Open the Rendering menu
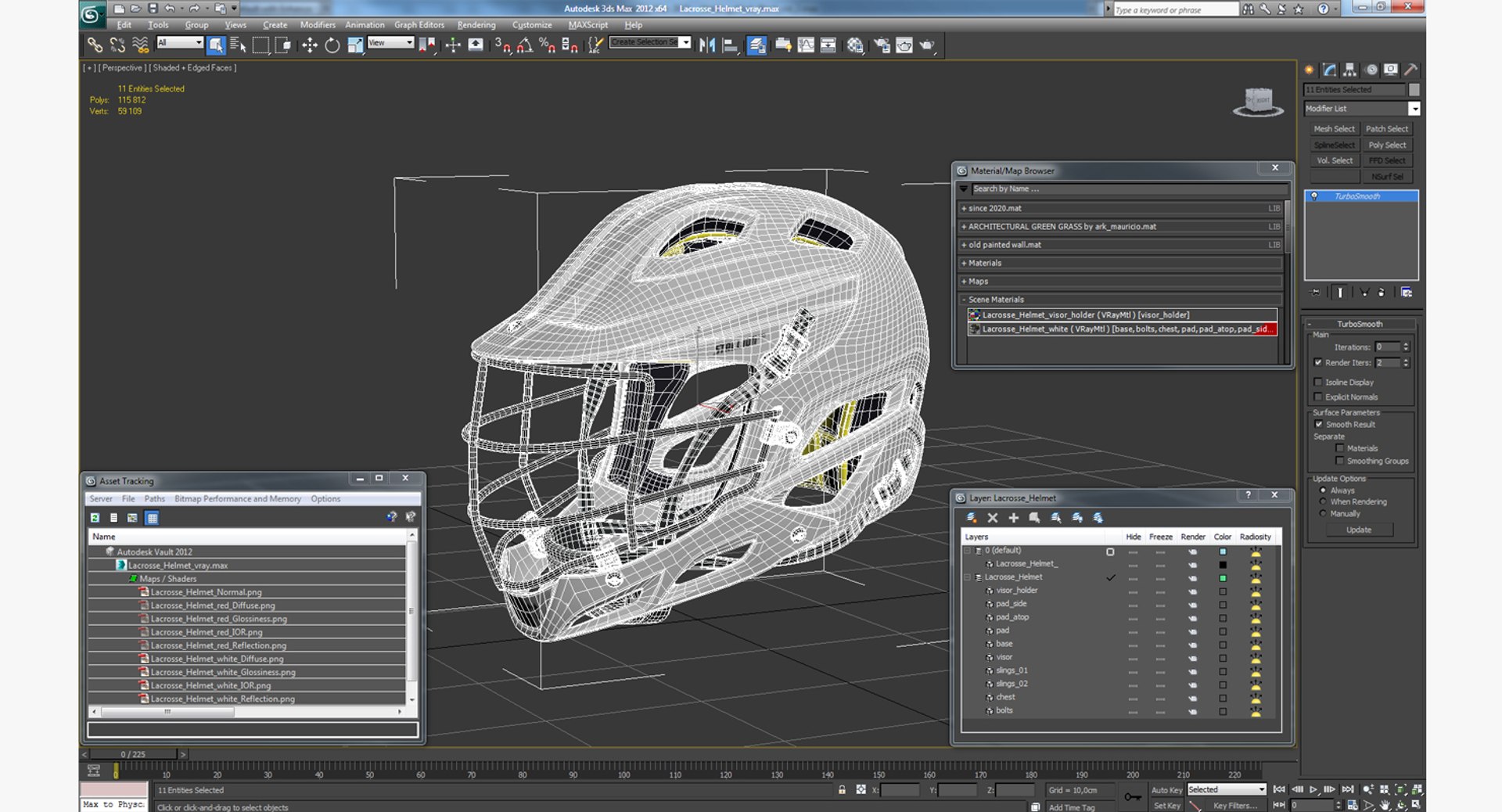The image size is (1502, 812). 476,25
